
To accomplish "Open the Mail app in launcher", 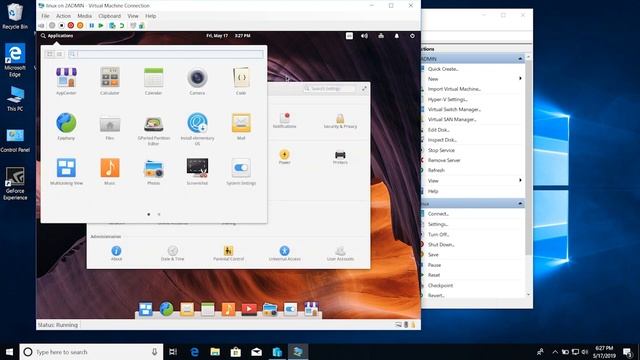I will point(241,127).
